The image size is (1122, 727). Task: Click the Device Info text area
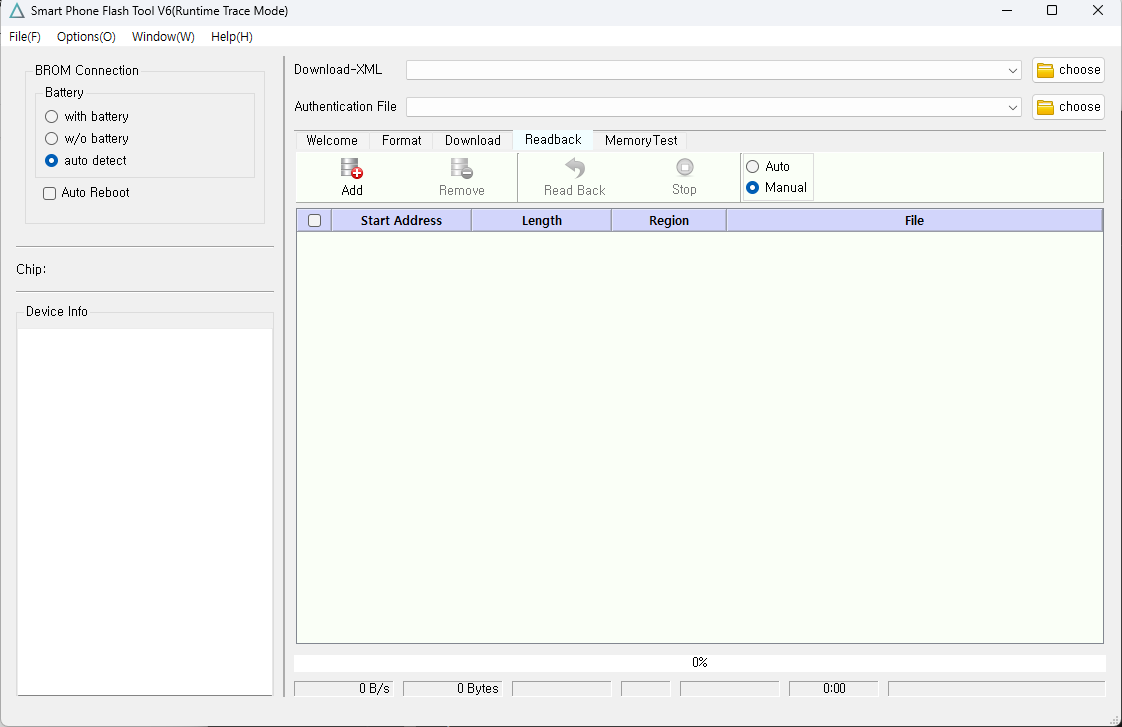[x=145, y=511]
